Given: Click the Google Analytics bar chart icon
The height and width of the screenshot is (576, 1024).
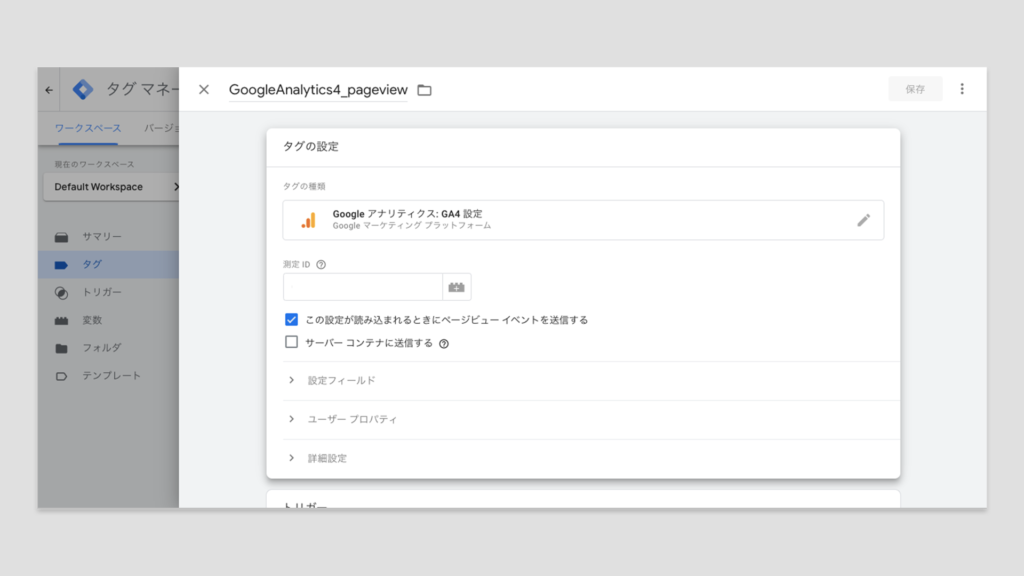Looking at the screenshot, I should (309, 220).
